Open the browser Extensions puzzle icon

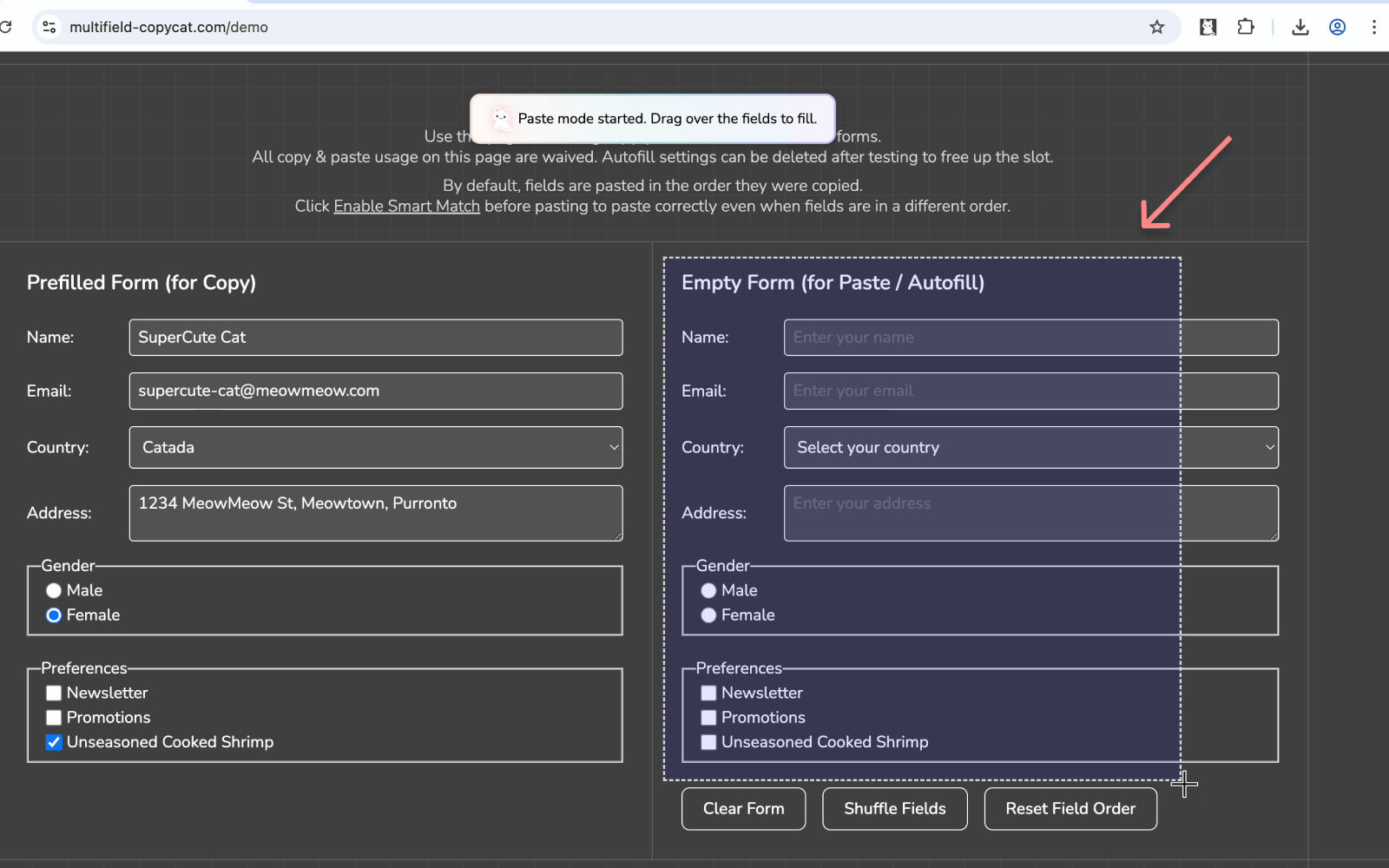pyautogui.click(x=1246, y=27)
